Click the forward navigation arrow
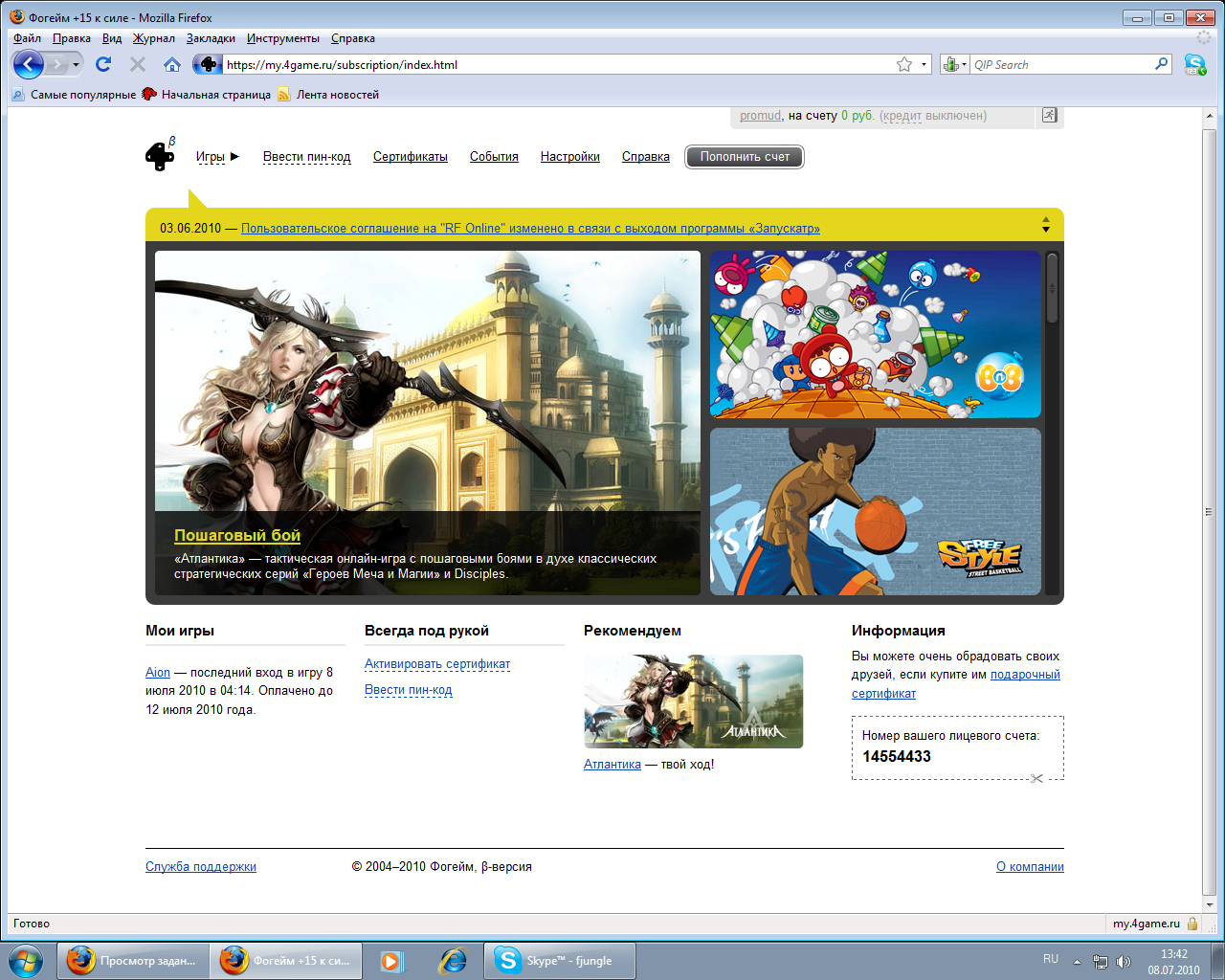Viewport: 1225px width, 980px height. 57,64
